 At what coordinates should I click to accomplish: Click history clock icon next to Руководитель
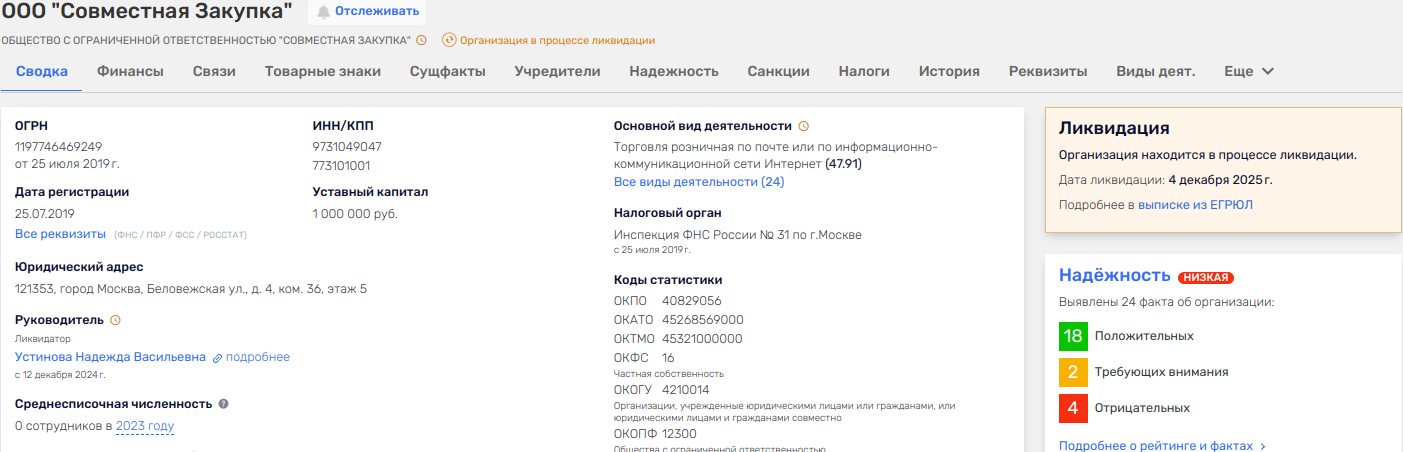[115, 321]
